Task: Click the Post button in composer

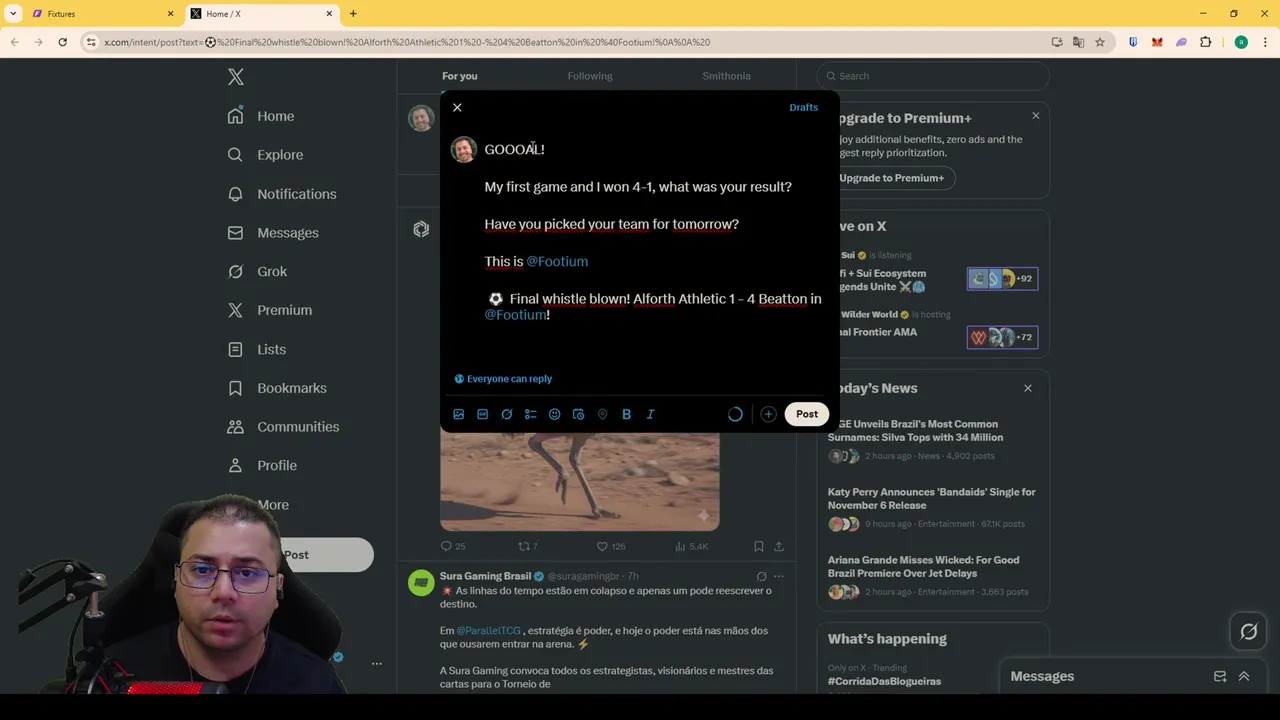Action: coord(807,414)
